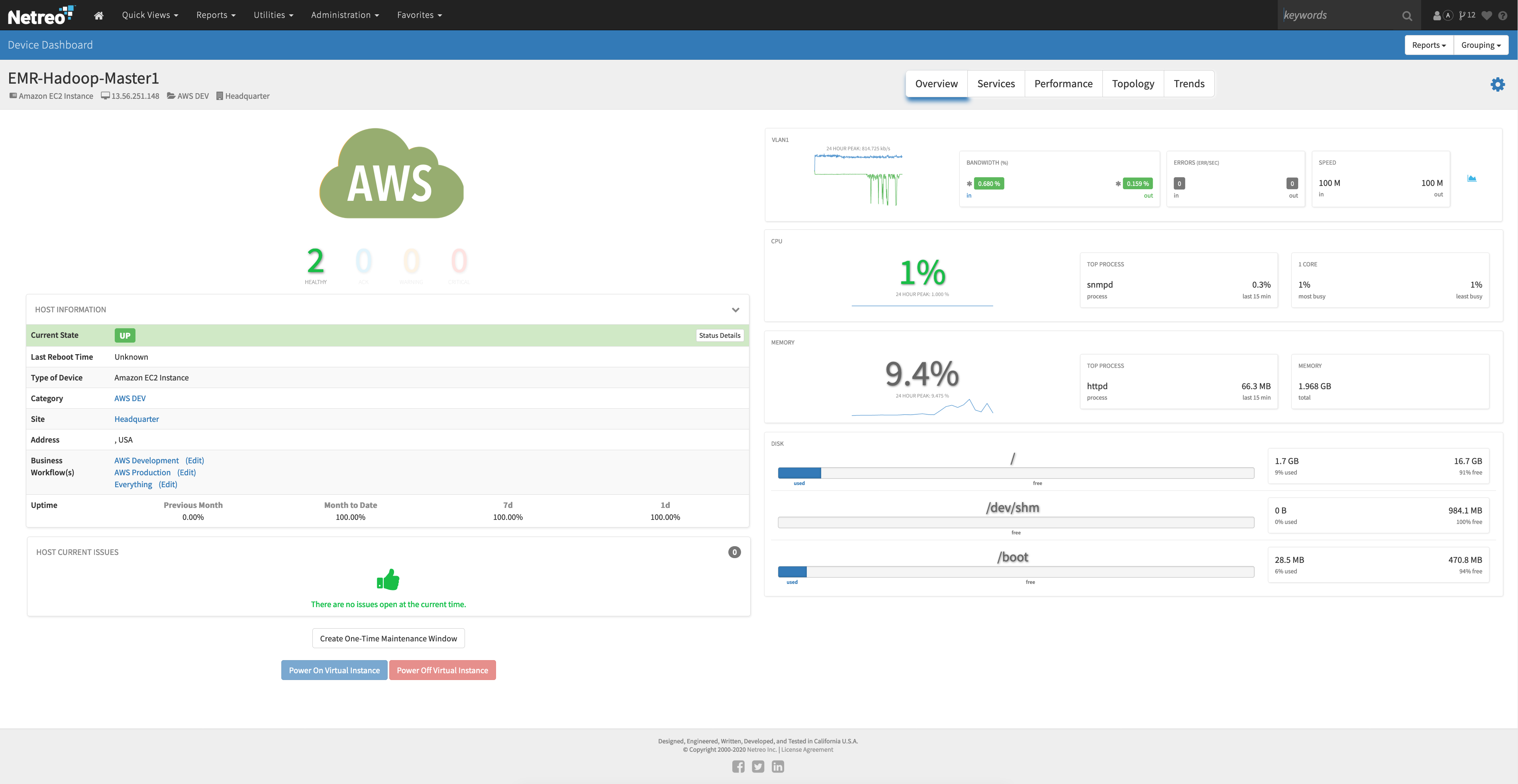Click Edit next to Everything workflow
Screen dimensions: 1518x784
click(168, 484)
